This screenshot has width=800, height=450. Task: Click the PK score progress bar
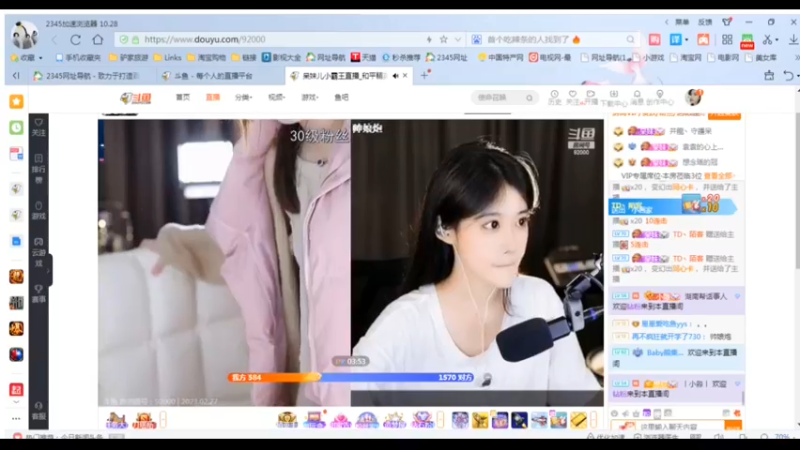click(x=351, y=378)
